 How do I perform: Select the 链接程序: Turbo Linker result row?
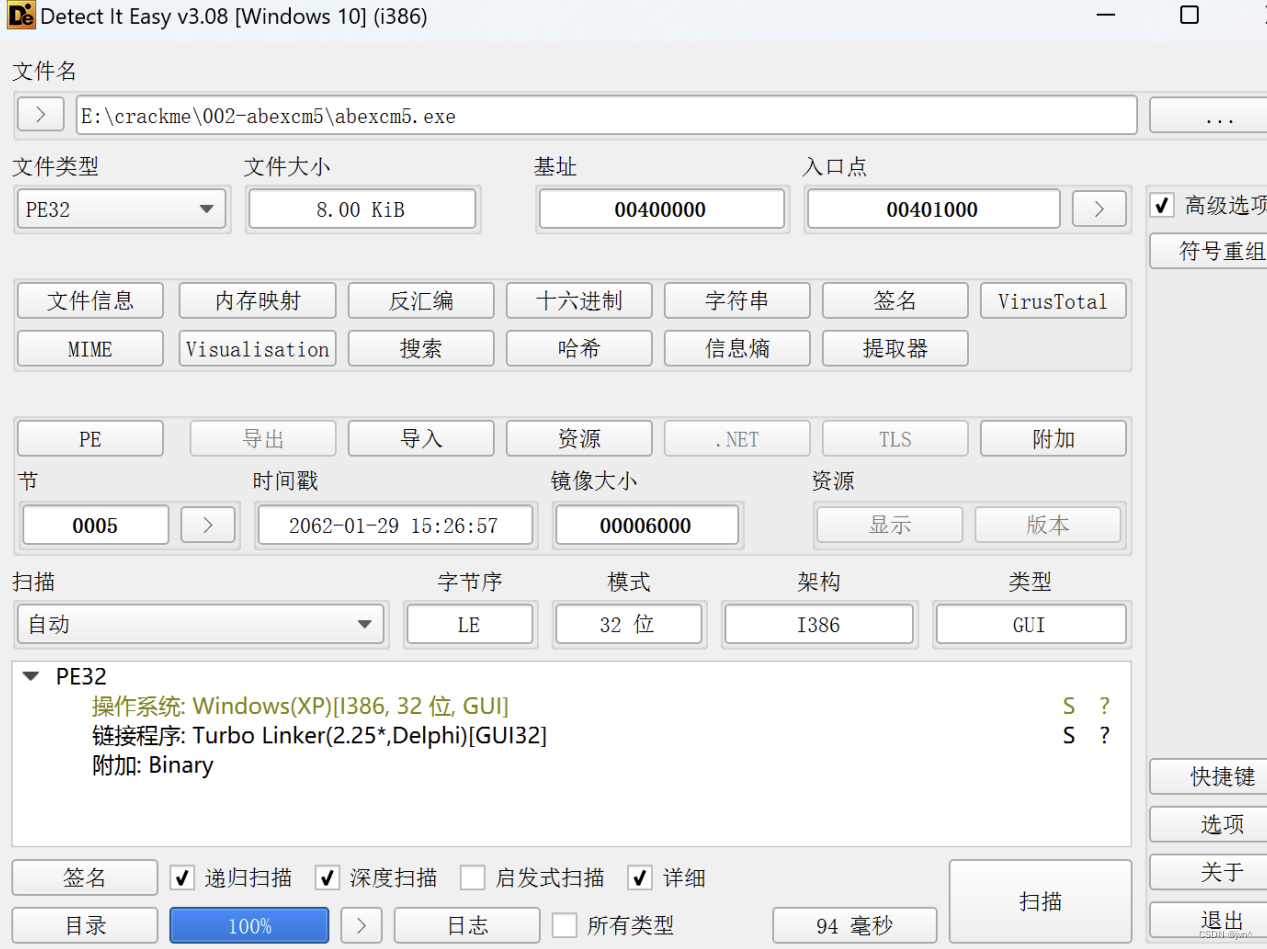(x=571, y=736)
